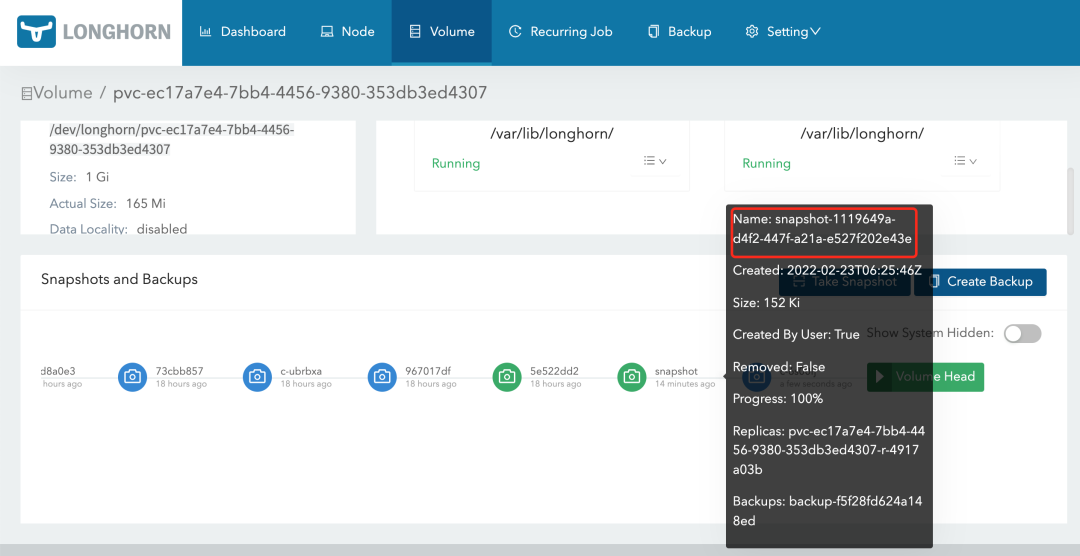Select the 967017df snapshot camera icon
Screen dimensions: 1080x556
pyautogui.click(x=382, y=377)
